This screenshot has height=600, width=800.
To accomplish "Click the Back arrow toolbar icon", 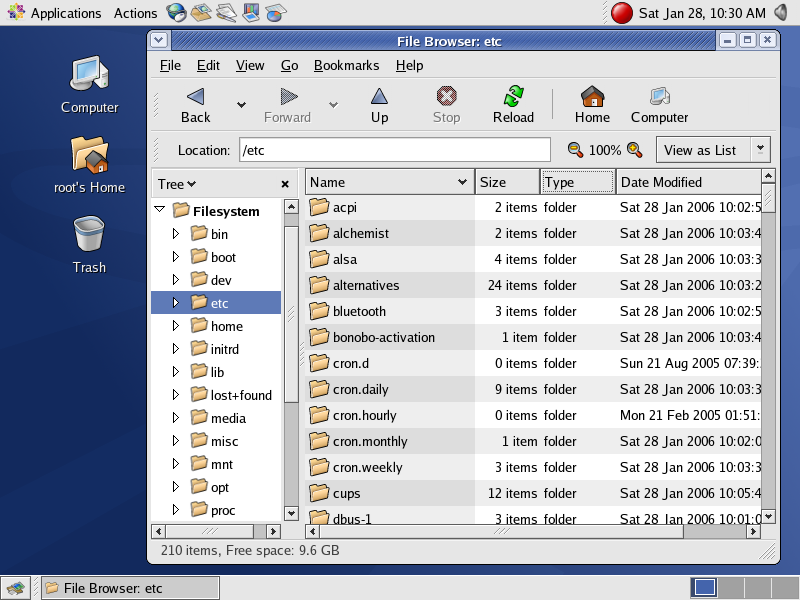I will coord(195,97).
